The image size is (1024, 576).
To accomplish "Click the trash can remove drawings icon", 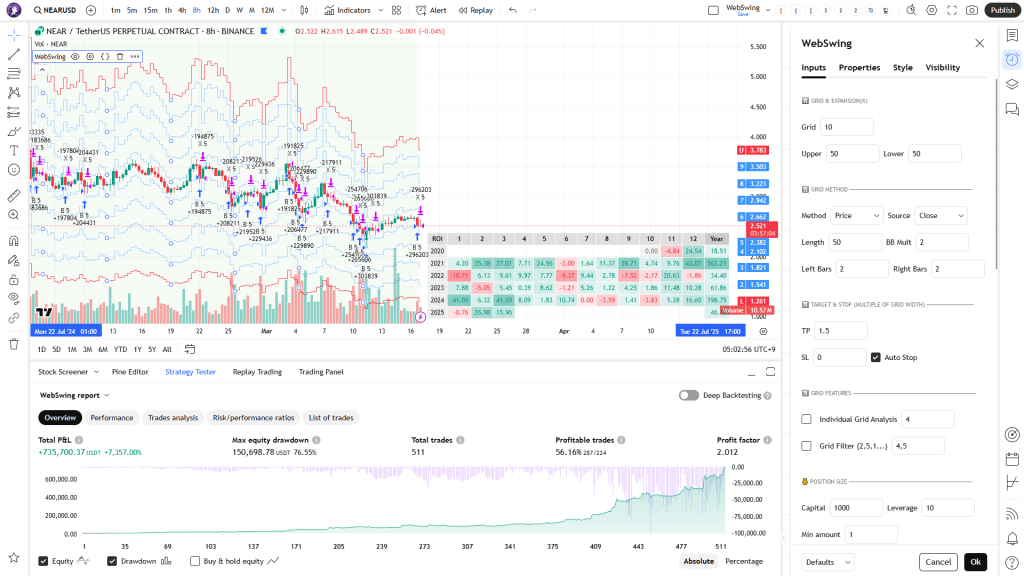I will point(14,344).
